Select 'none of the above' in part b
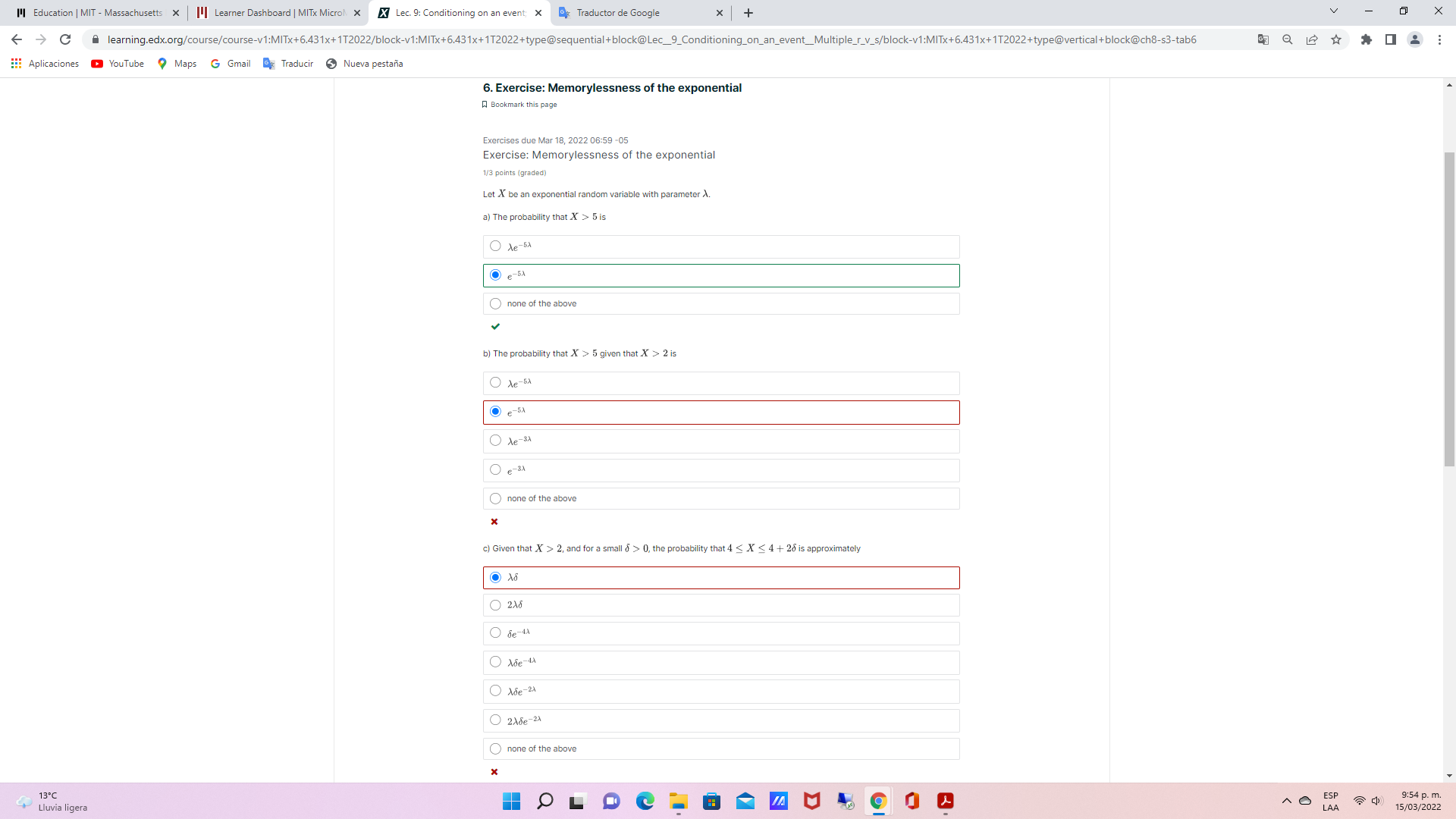This screenshot has width=1456, height=819. (x=495, y=498)
